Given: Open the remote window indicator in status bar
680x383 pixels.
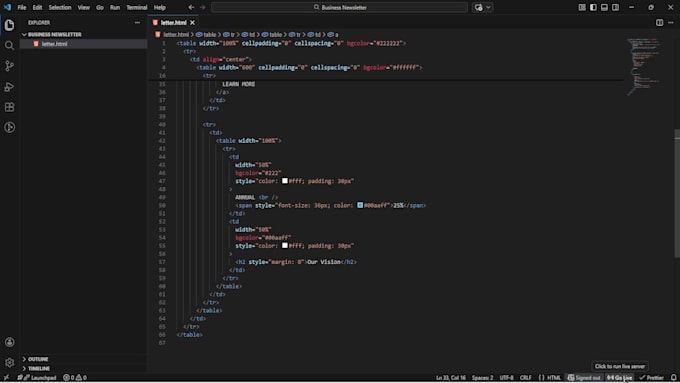Looking at the screenshot, I should (6, 378).
